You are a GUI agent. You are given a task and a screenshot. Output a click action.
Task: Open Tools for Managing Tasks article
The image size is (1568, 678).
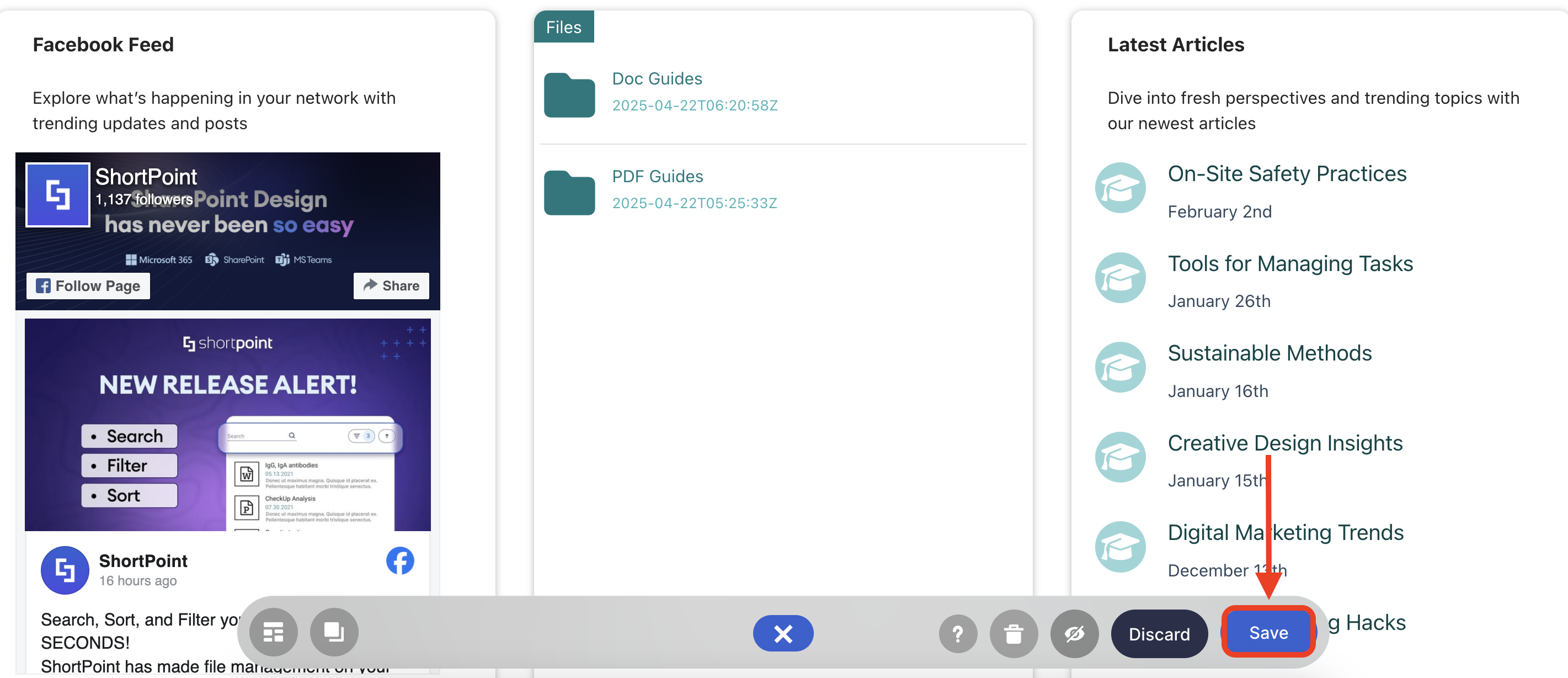pyautogui.click(x=1290, y=264)
